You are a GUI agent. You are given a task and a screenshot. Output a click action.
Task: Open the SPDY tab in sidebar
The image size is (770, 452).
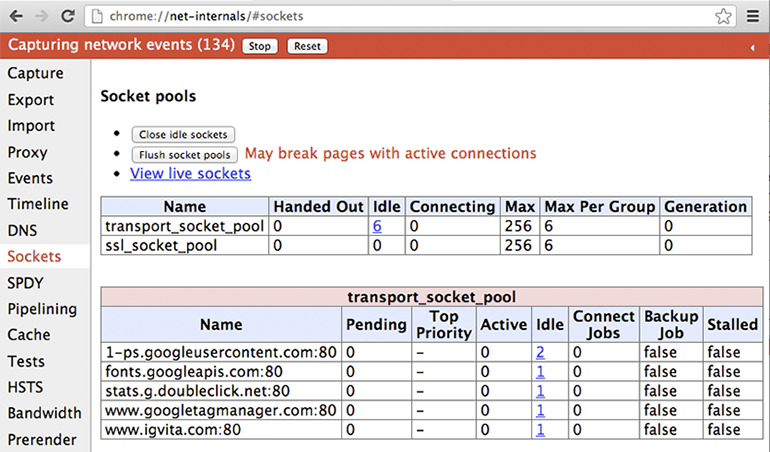(25, 282)
